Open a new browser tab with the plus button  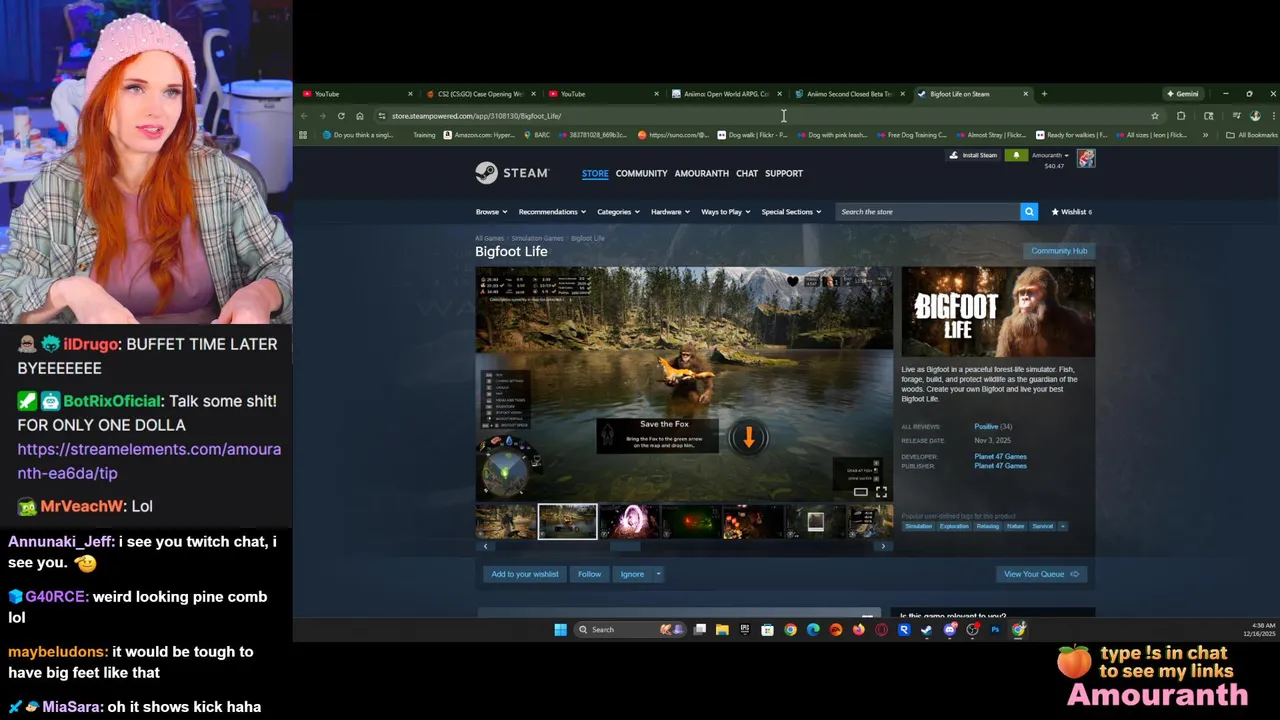(1044, 94)
